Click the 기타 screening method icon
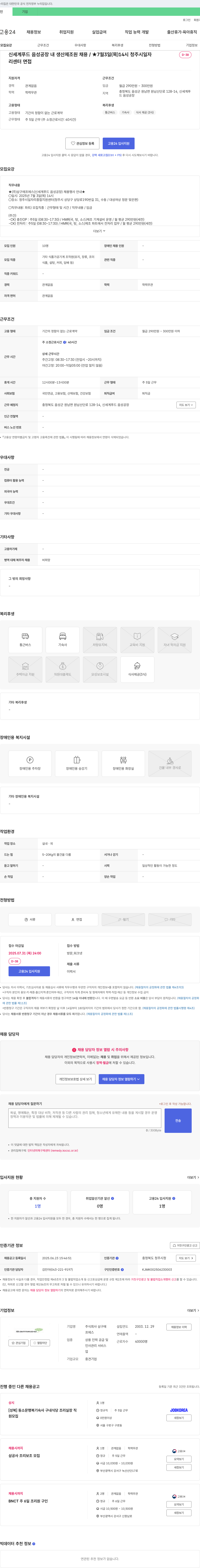 170,919
